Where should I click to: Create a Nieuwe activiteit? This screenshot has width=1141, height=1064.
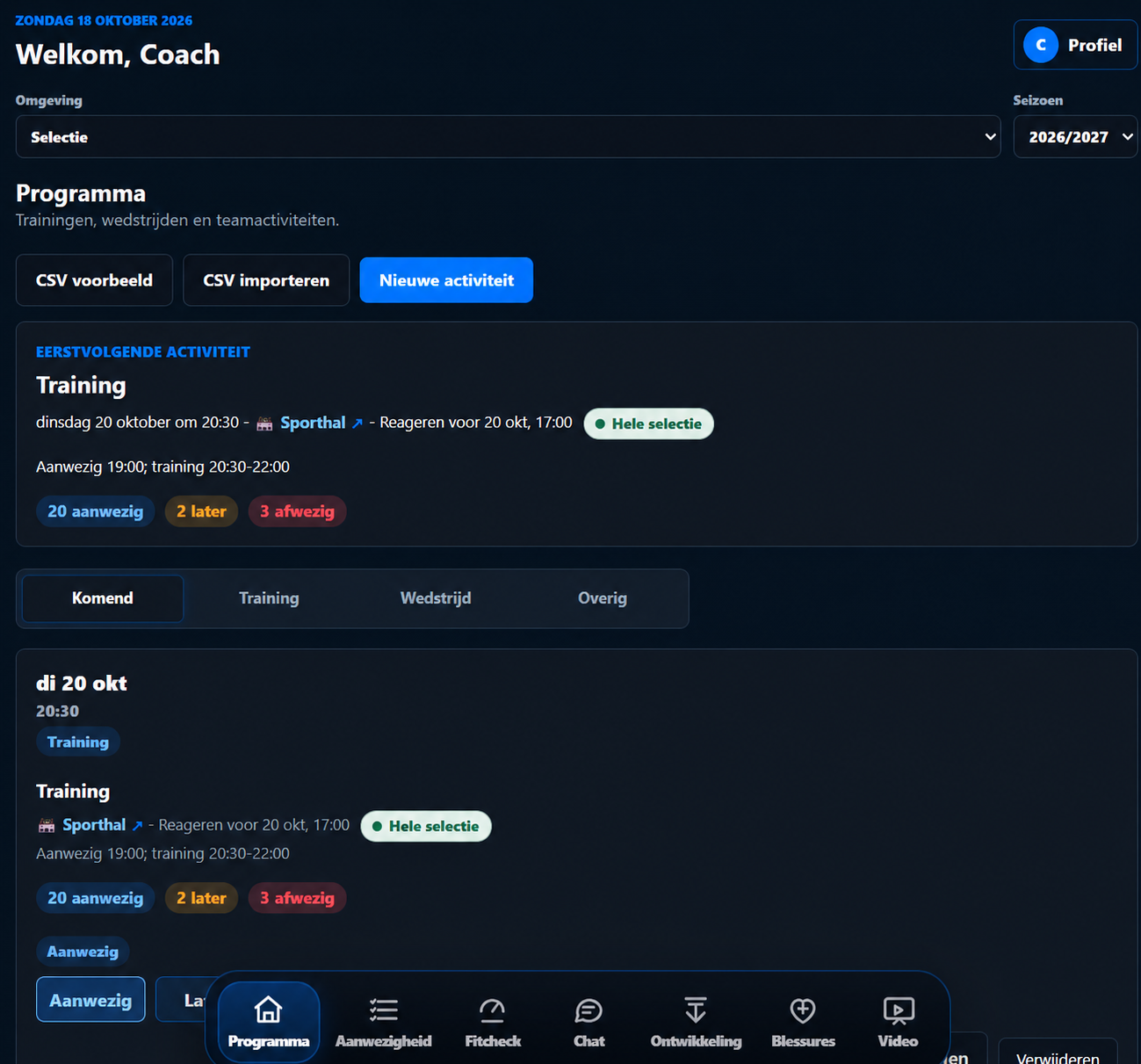pos(446,280)
